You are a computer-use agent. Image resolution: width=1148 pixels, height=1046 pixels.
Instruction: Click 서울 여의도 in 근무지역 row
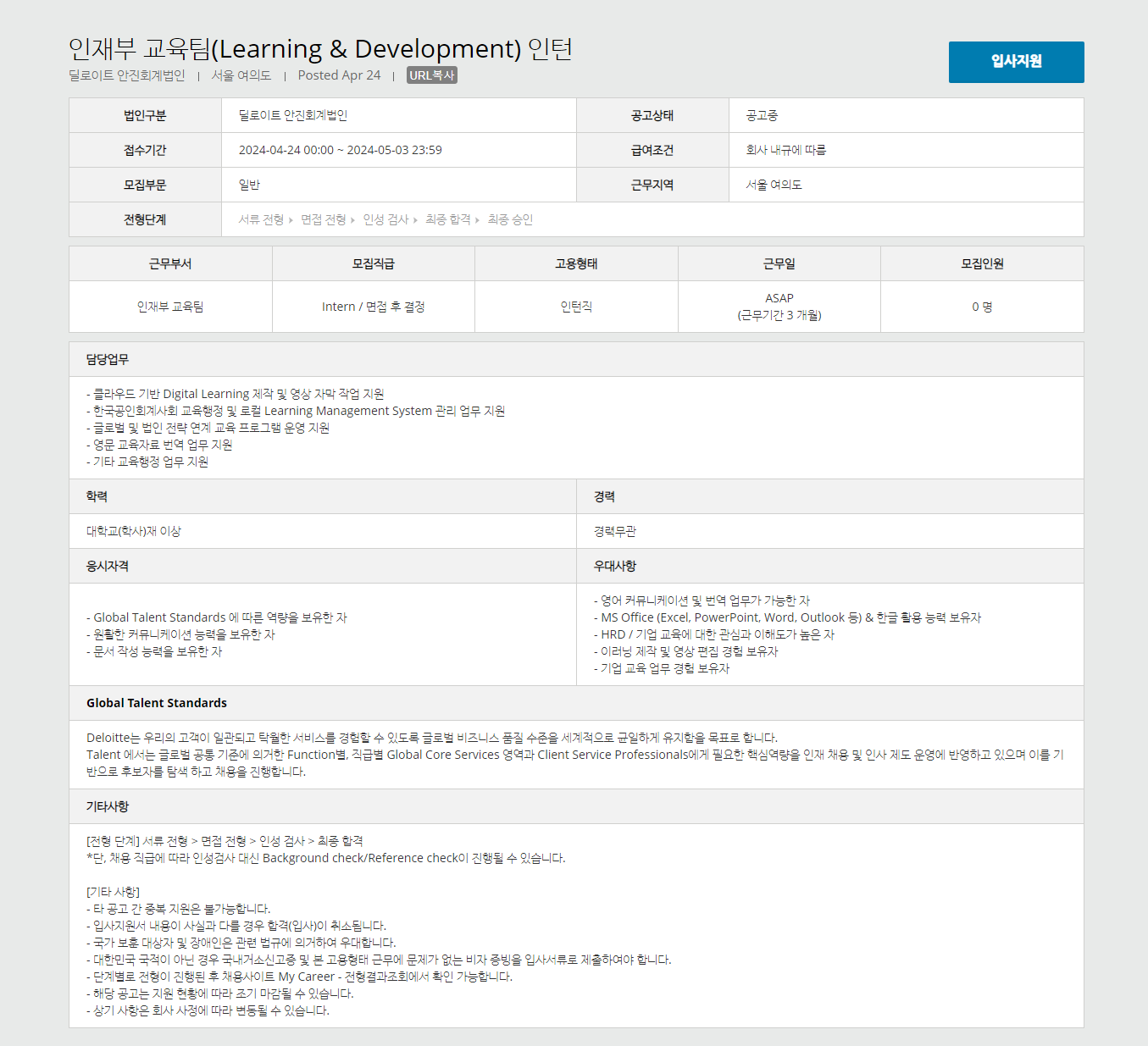pos(774,185)
